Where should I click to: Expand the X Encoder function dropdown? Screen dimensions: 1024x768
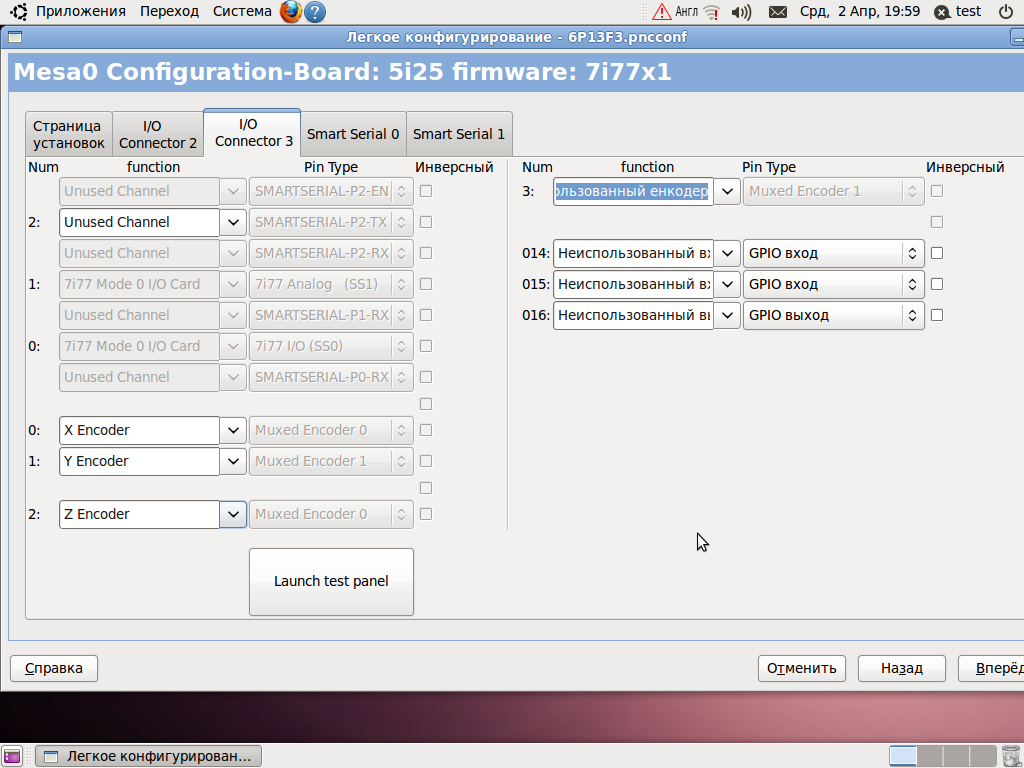[233, 430]
